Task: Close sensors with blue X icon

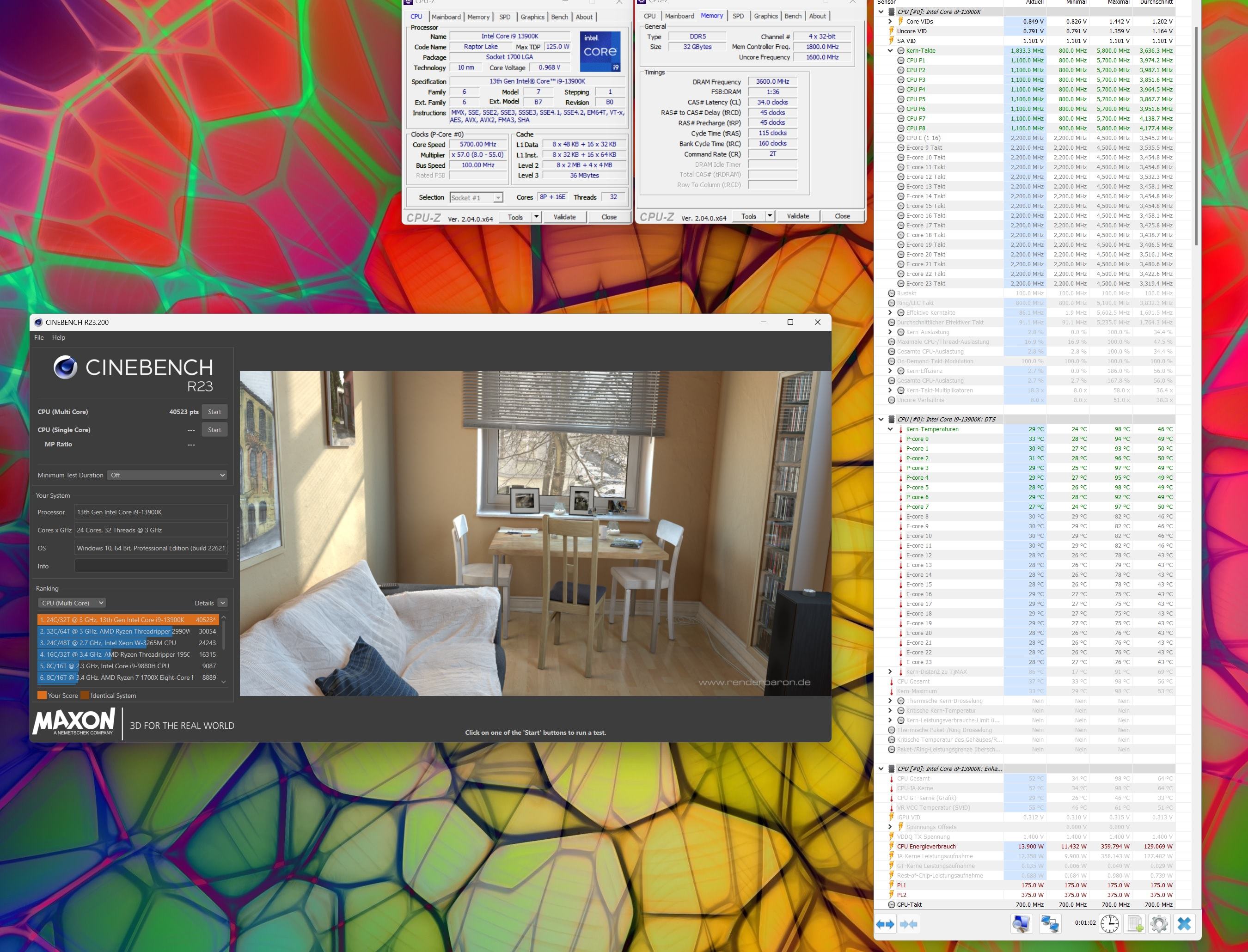Action: pos(1184,924)
